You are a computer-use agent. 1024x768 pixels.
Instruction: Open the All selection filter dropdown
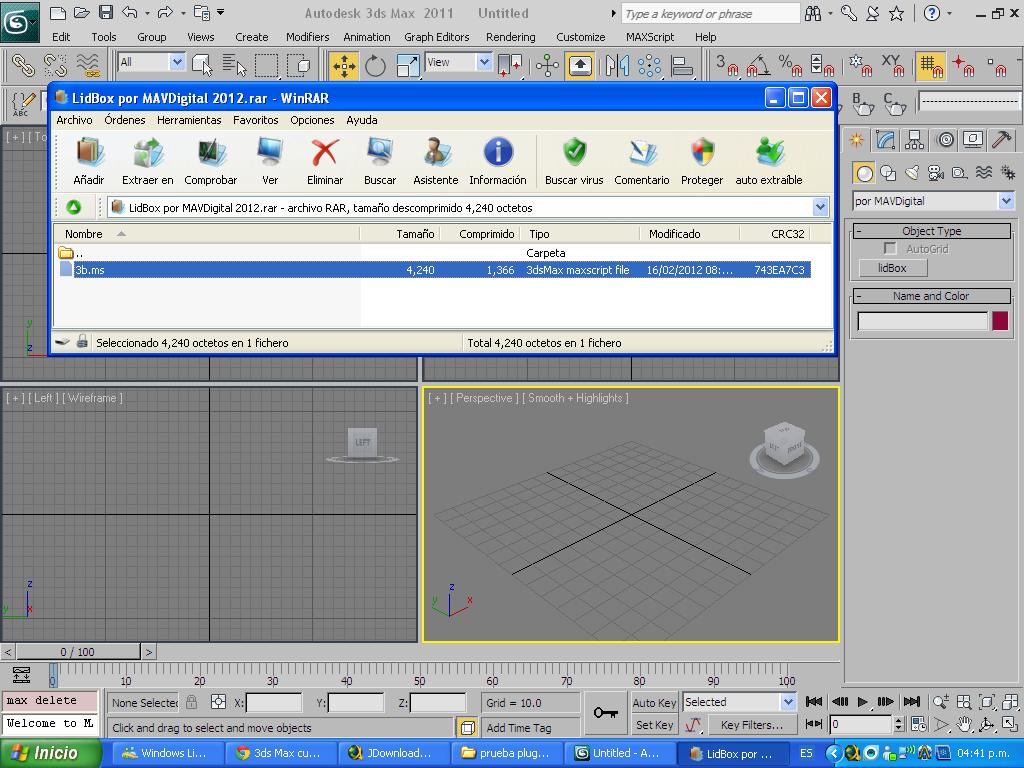click(177, 62)
